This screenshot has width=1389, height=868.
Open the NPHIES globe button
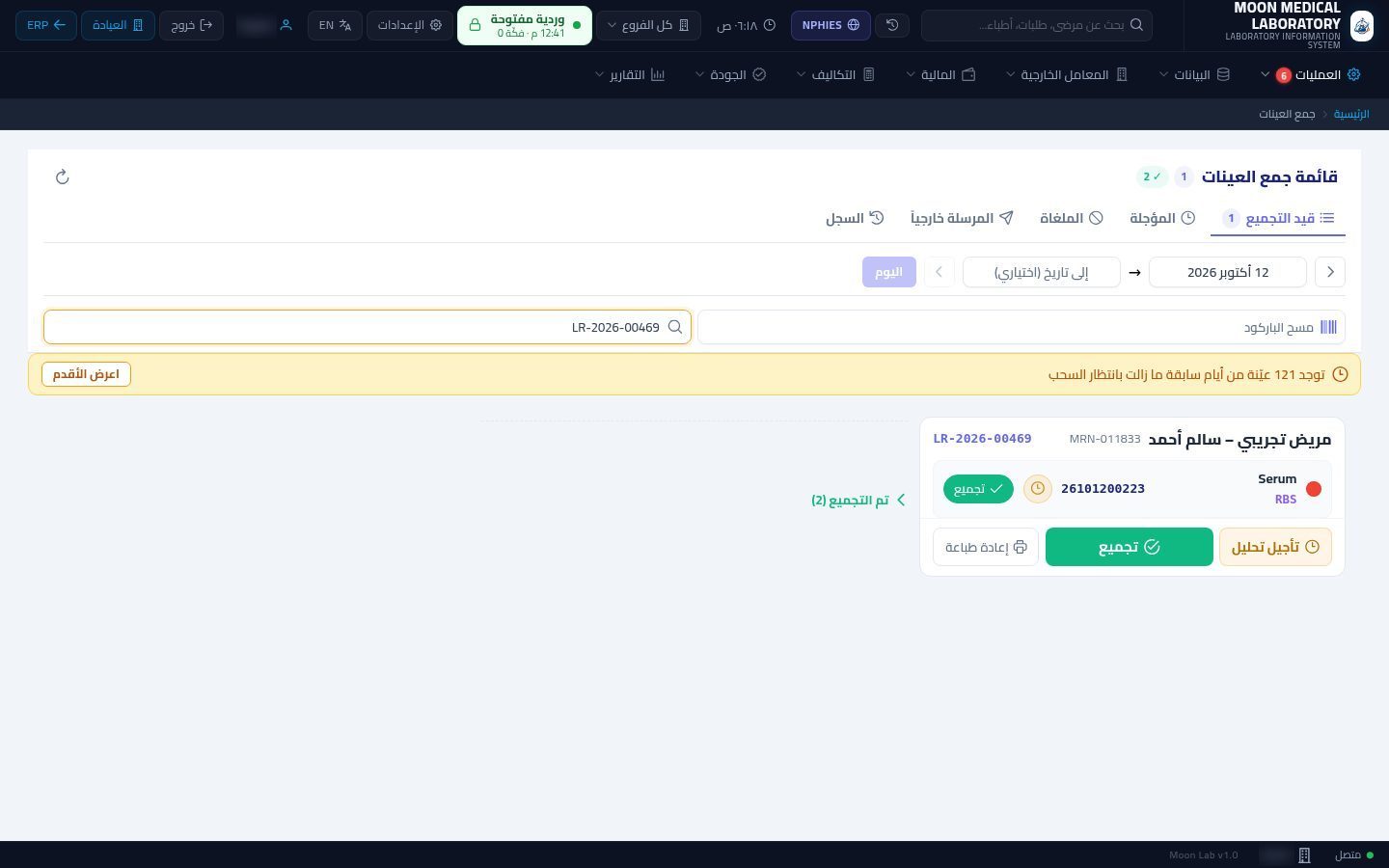click(x=831, y=25)
